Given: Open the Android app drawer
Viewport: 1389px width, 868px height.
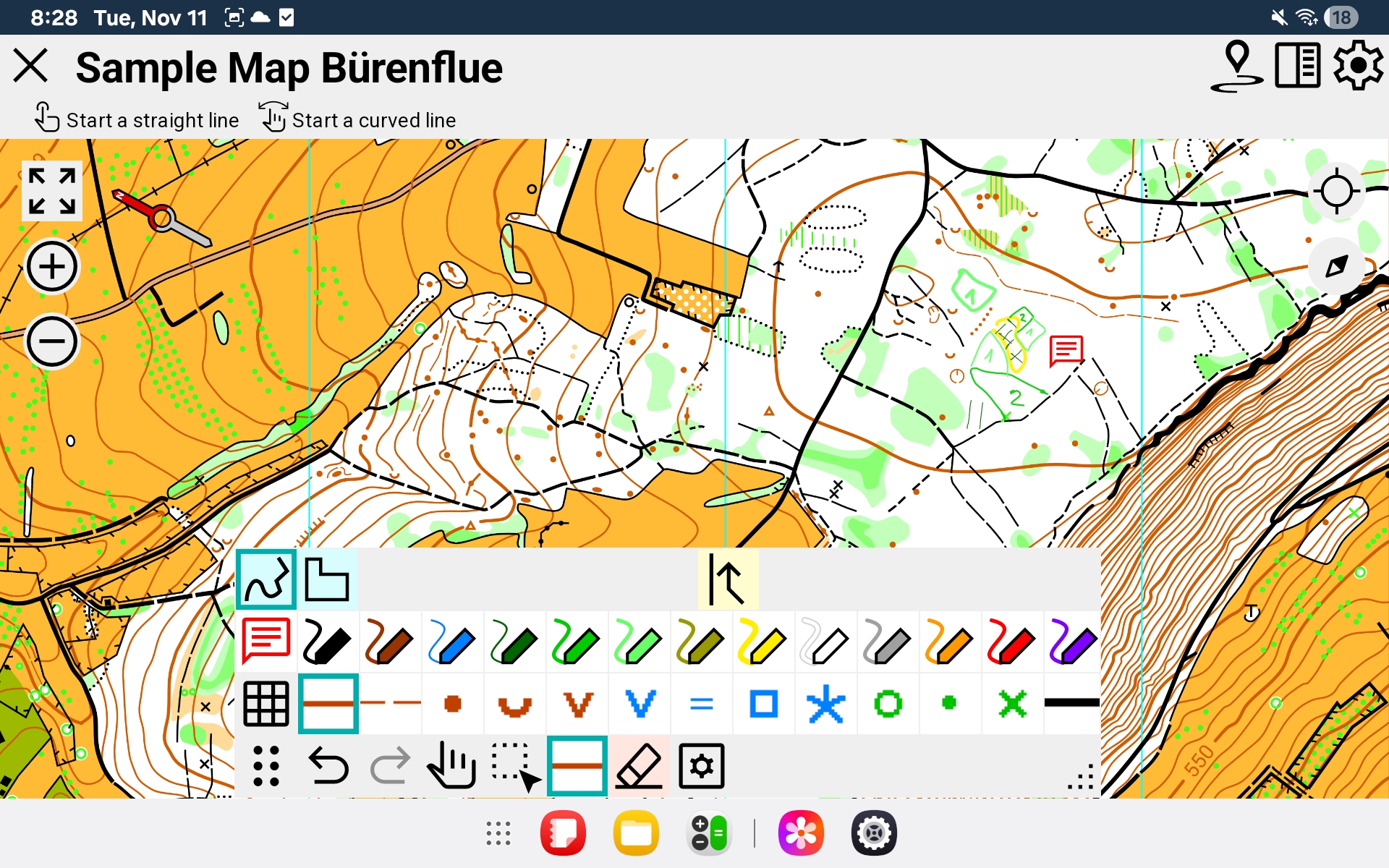Looking at the screenshot, I should (x=498, y=833).
